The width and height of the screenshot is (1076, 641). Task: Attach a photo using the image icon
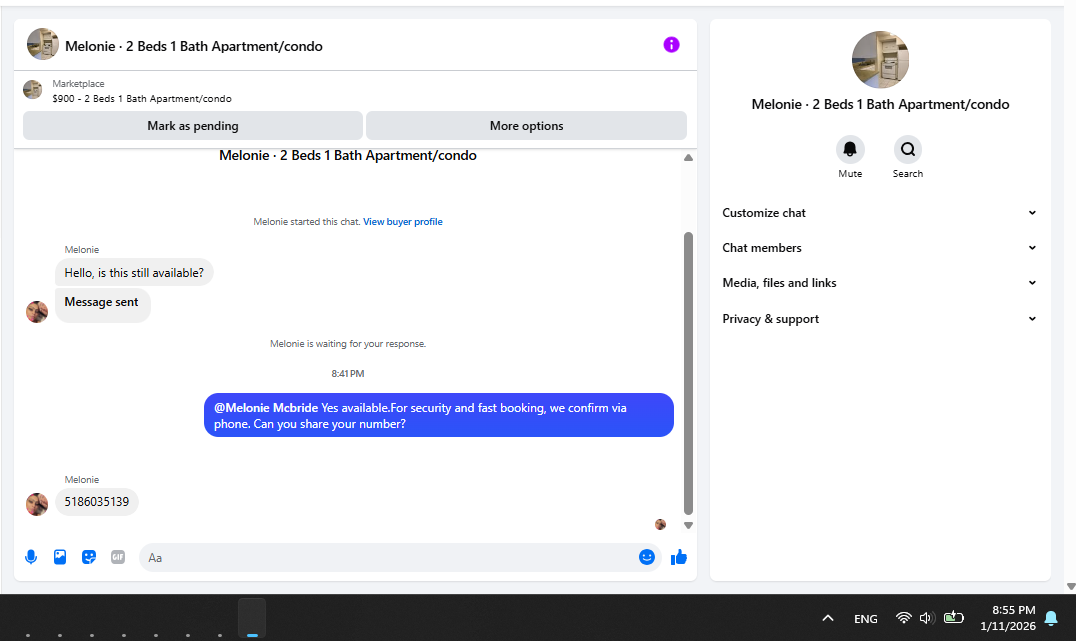coord(60,557)
